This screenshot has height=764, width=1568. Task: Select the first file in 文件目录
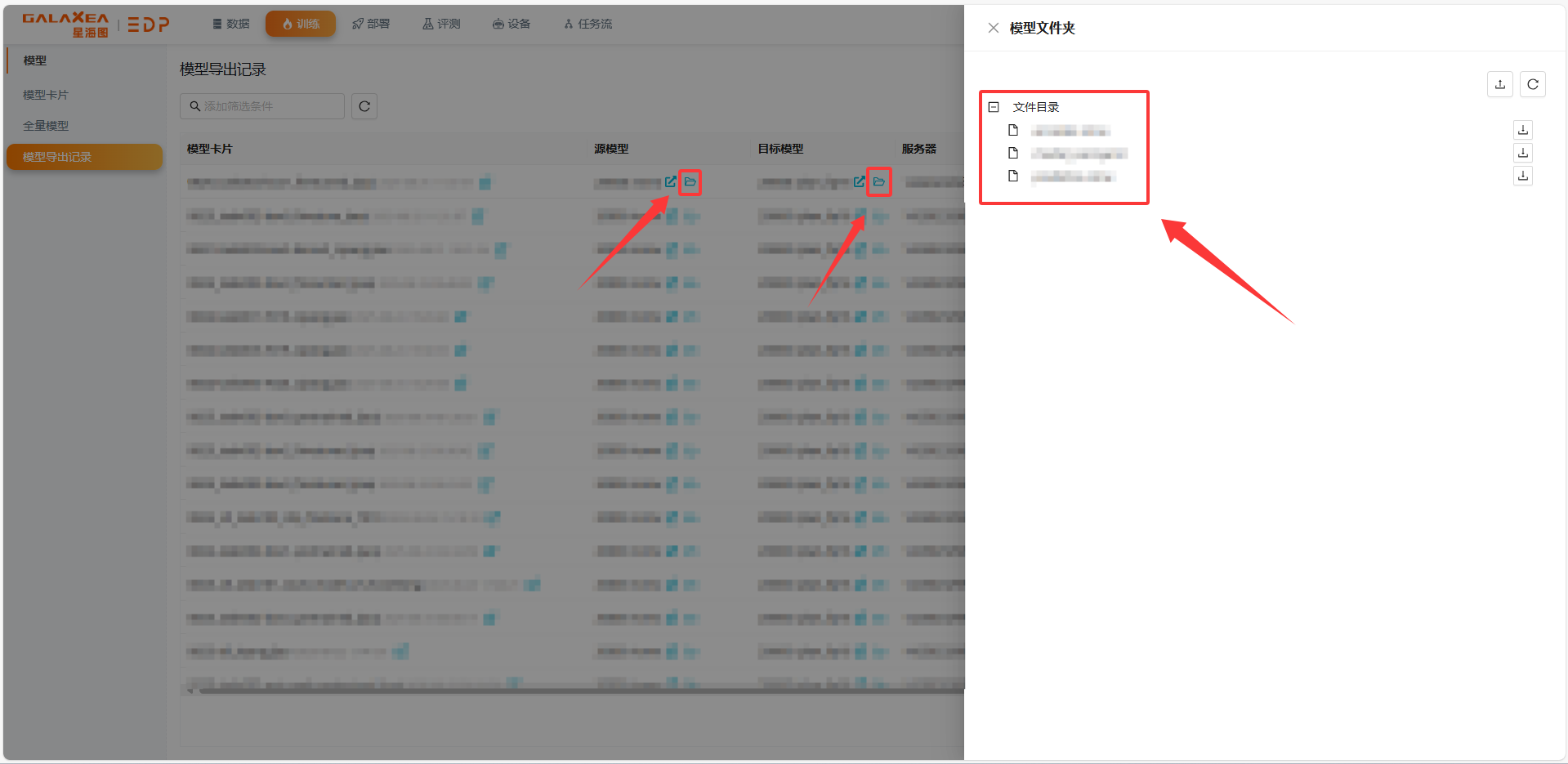click(1069, 131)
